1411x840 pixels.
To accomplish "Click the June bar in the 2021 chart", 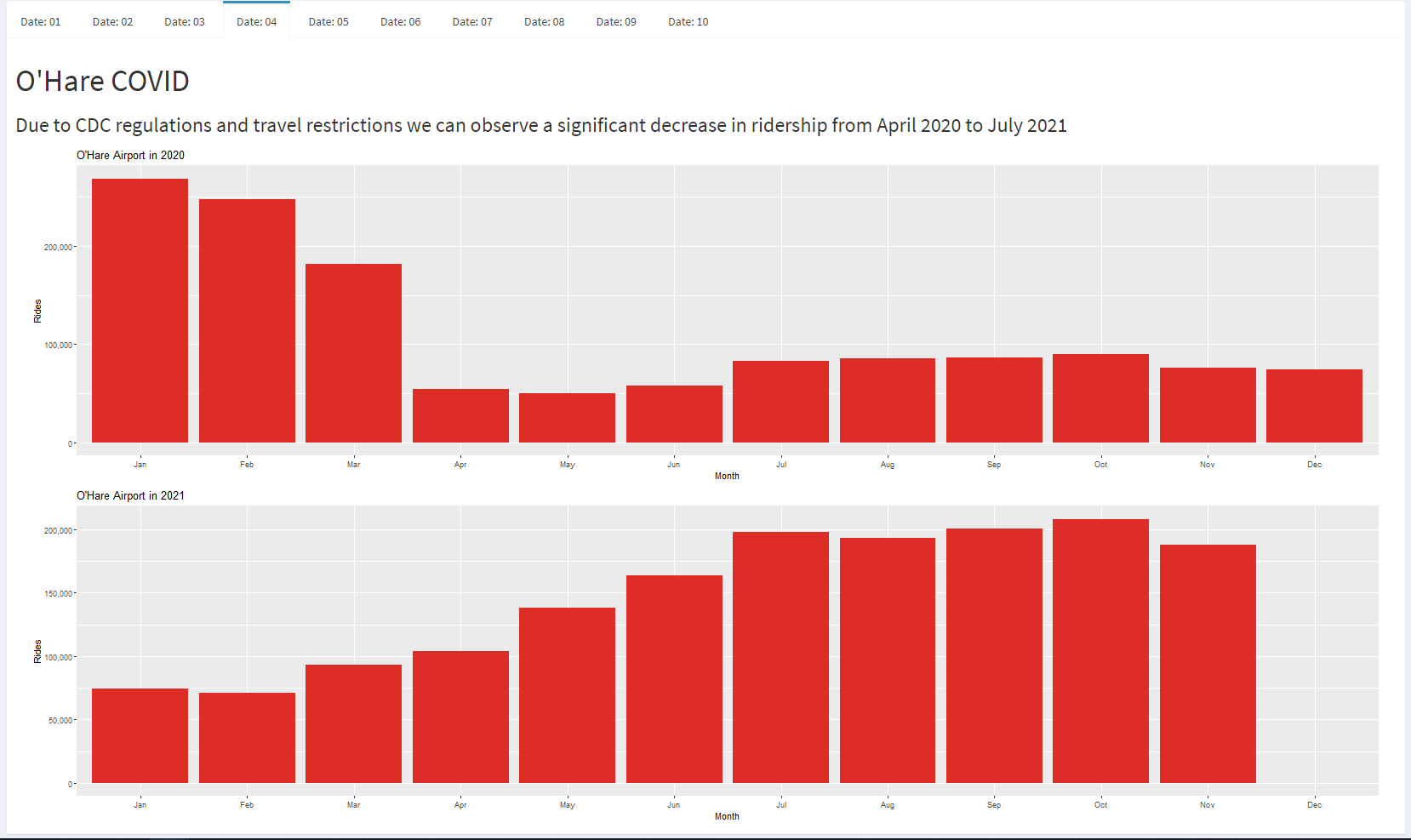I will point(674,679).
